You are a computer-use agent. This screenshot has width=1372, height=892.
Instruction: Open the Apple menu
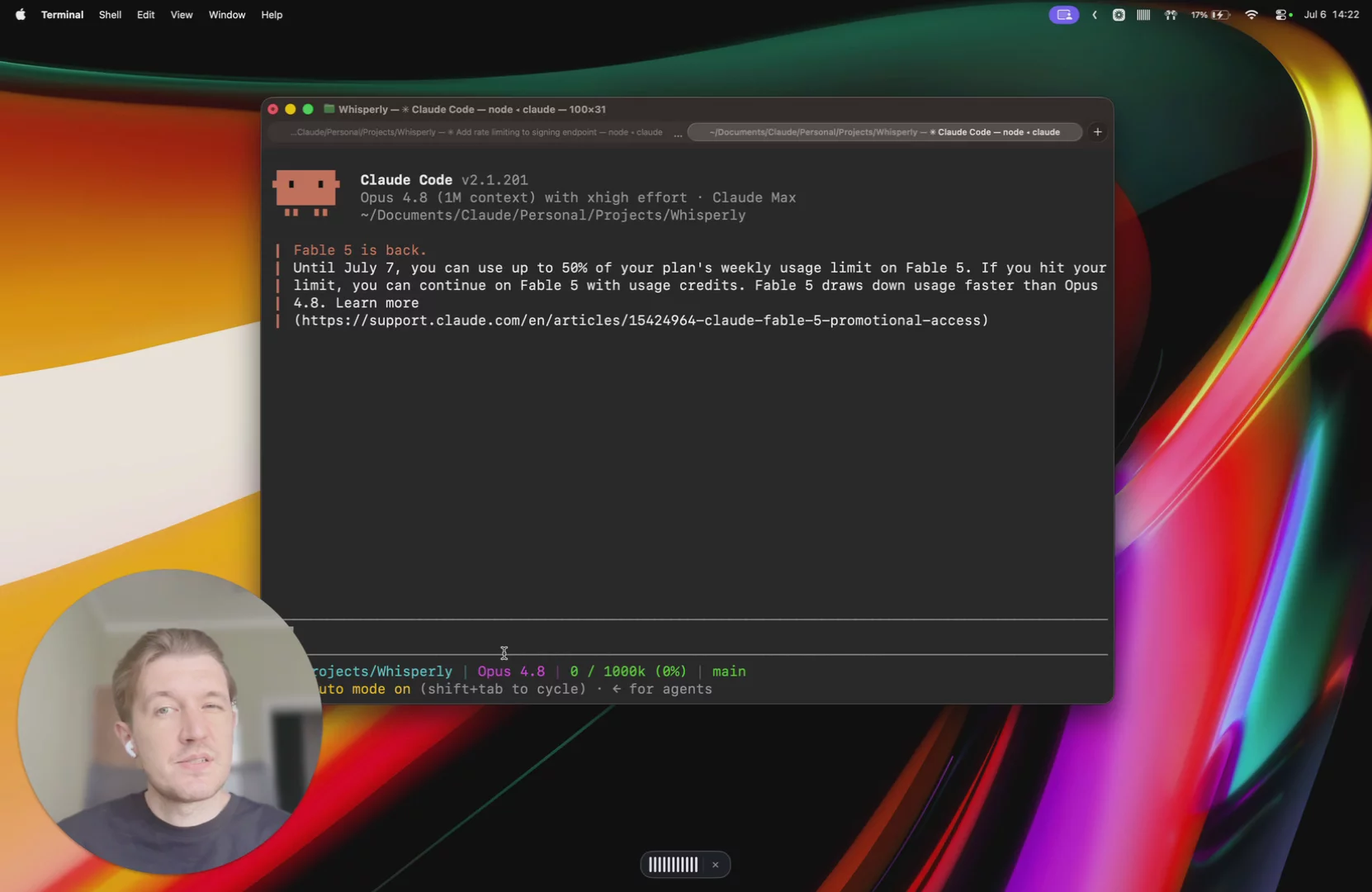[x=20, y=15]
